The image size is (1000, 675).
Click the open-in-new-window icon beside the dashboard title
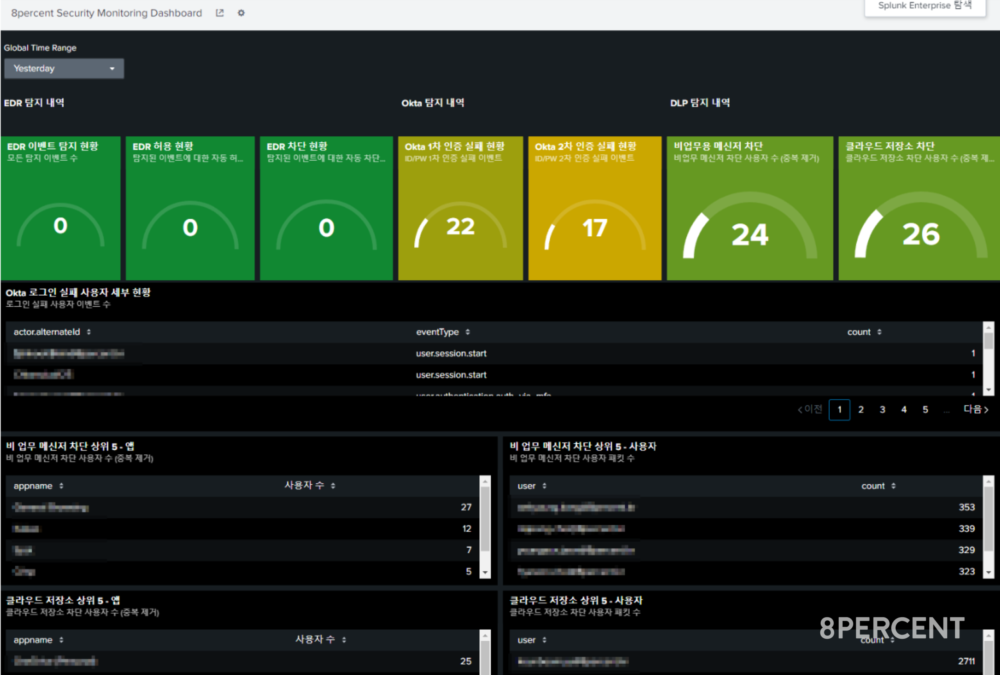[x=220, y=14]
